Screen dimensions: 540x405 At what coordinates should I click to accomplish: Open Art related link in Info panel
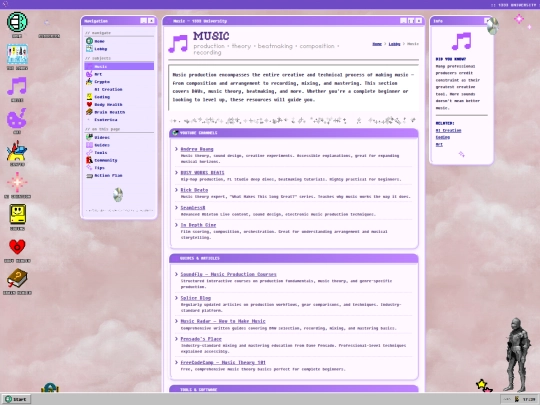(439, 145)
